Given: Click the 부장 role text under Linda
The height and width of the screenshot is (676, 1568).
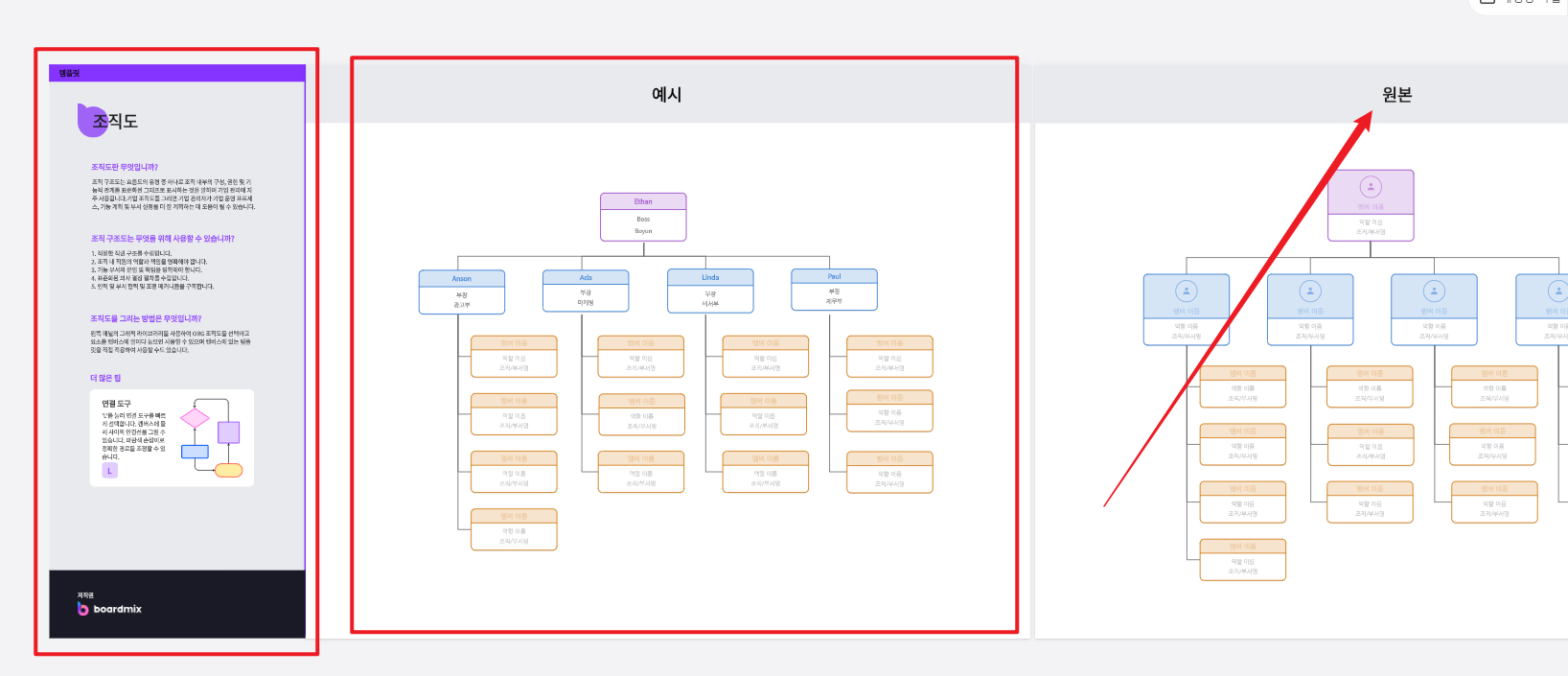Looking at the screenshot, I should click(710, 293).
